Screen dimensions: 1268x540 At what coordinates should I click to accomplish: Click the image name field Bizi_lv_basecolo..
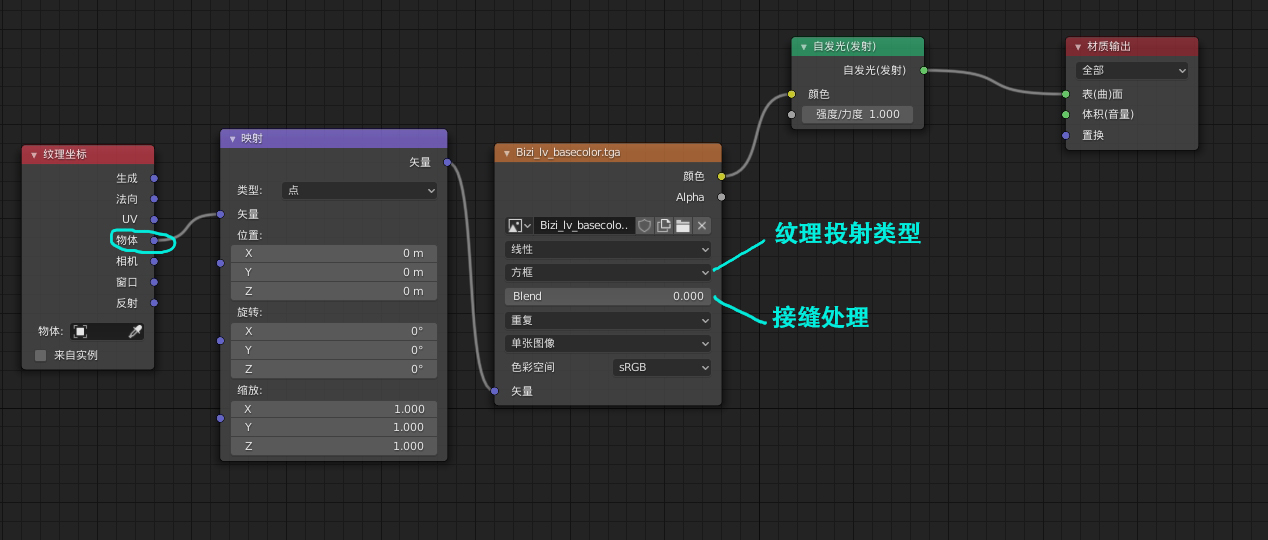click(x=584, y=226)
